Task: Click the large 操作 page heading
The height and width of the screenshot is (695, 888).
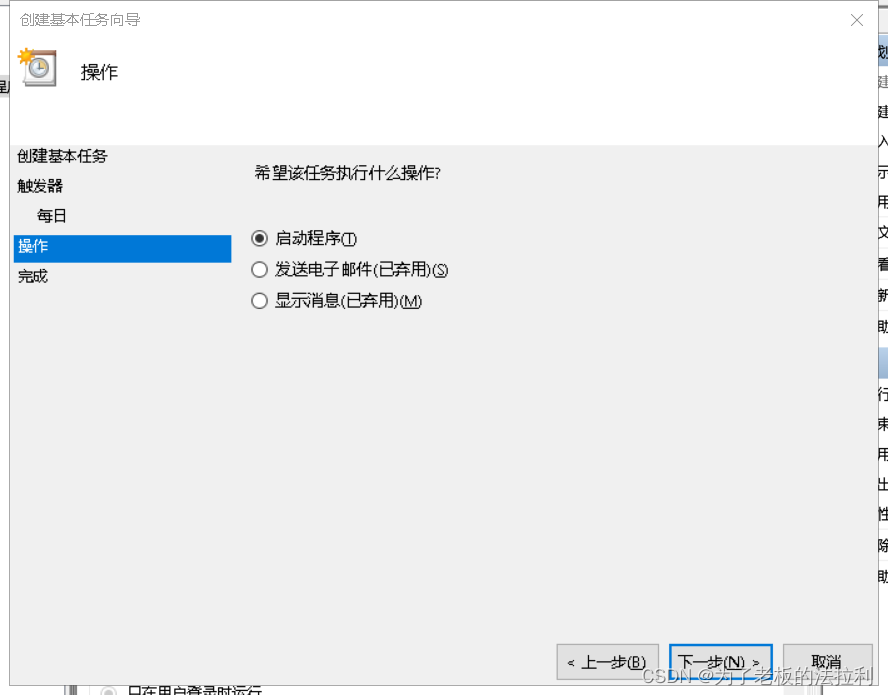Action: click(x=99, y=73)
